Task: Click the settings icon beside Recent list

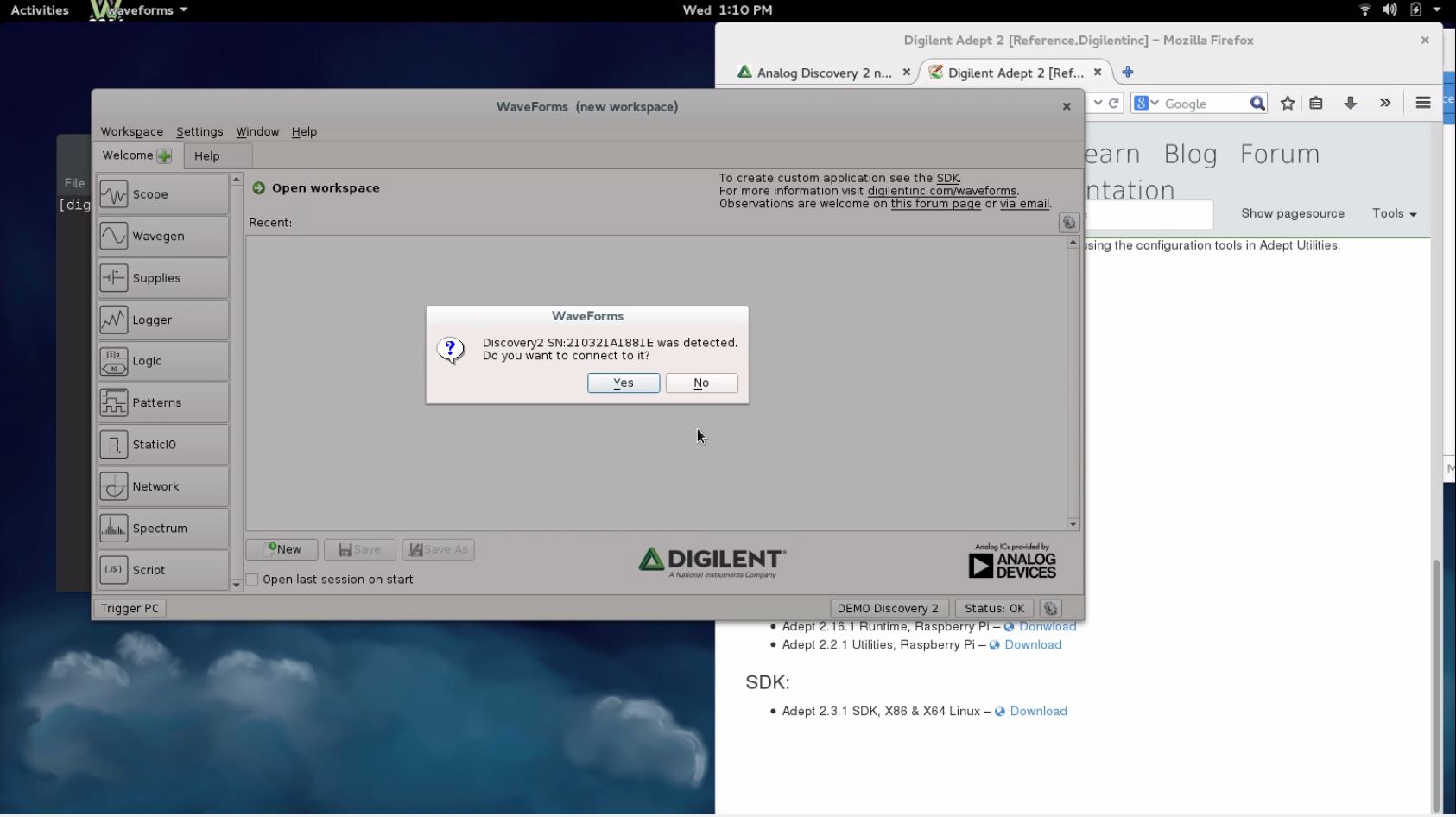Action: coord(1069,223)
